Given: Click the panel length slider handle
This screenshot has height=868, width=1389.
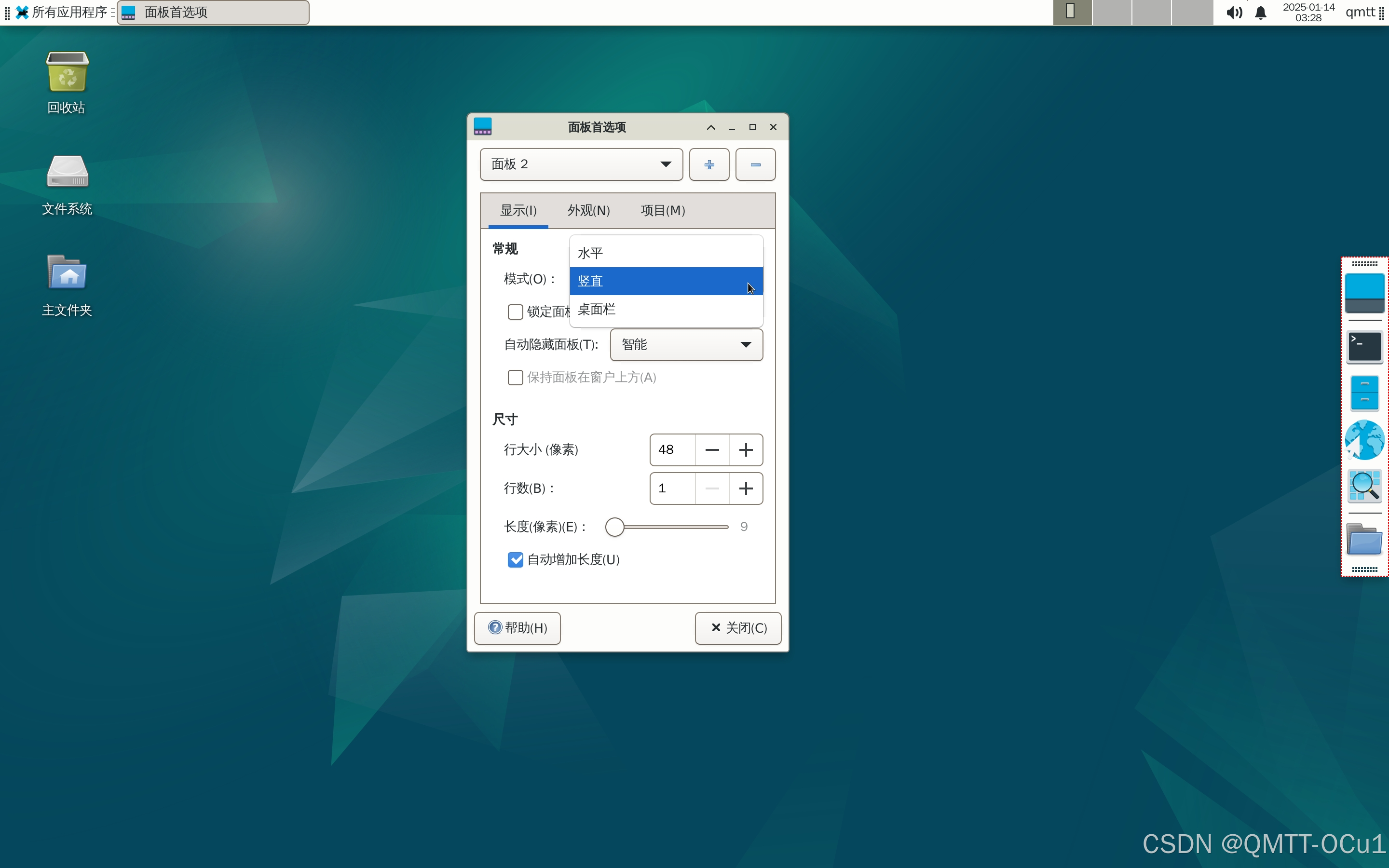Looking at the screenshot, I should 614,527.
